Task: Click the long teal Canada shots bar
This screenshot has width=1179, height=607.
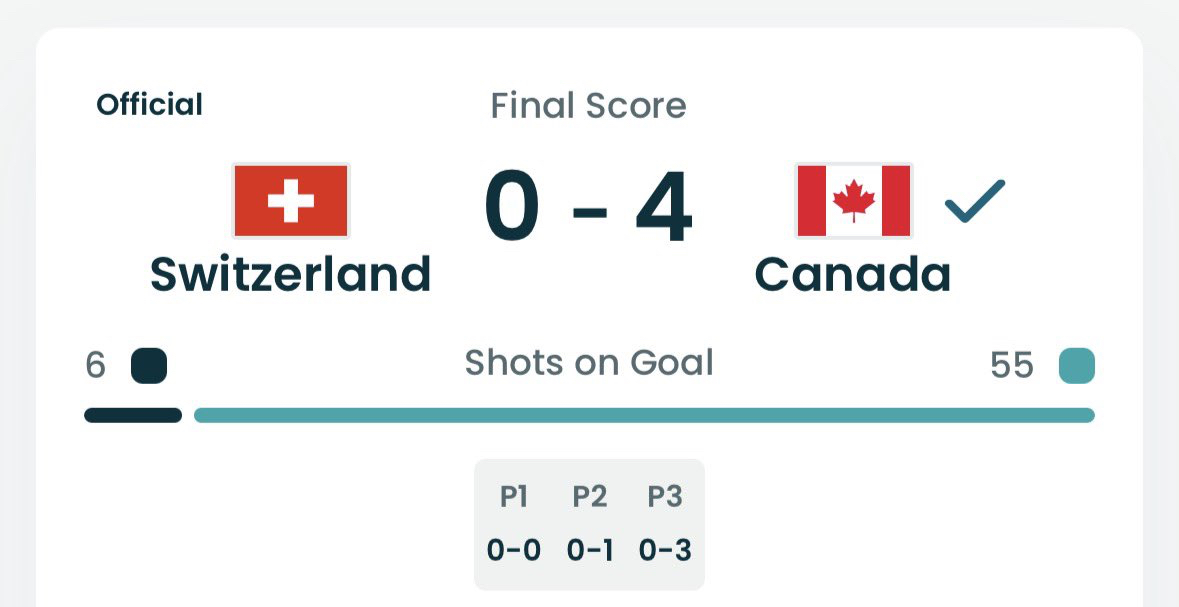Action: click(x=644, y=415)
